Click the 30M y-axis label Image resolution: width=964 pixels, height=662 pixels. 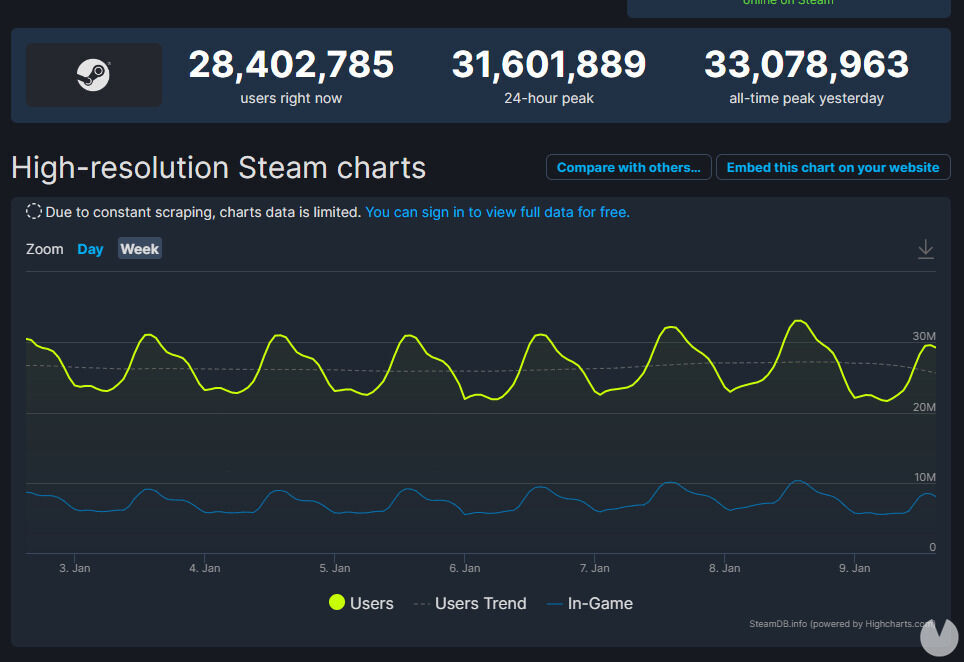(x=924, y=336)
